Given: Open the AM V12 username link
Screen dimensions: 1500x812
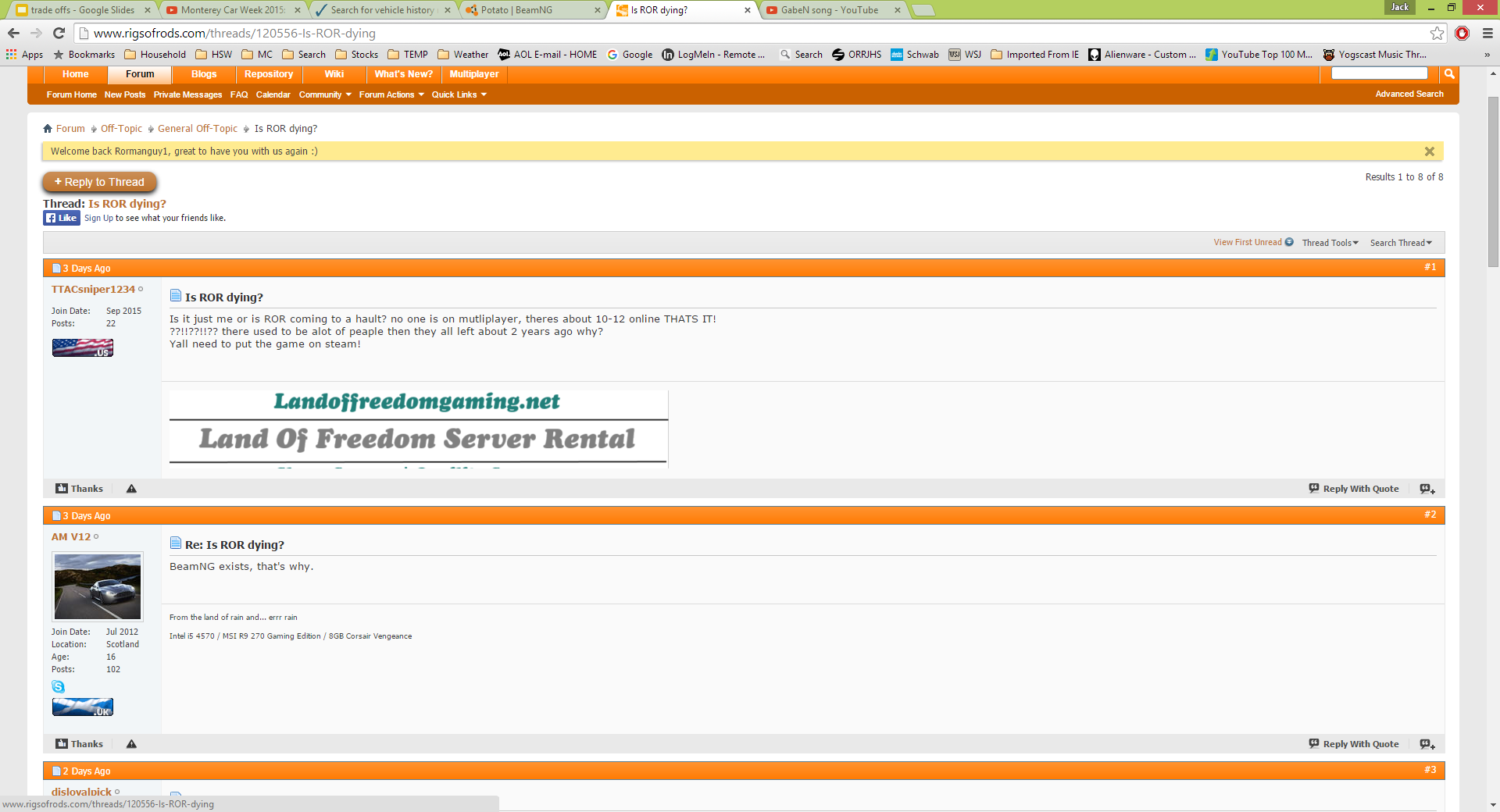Looking at the screenshot, I should (71, 536).
